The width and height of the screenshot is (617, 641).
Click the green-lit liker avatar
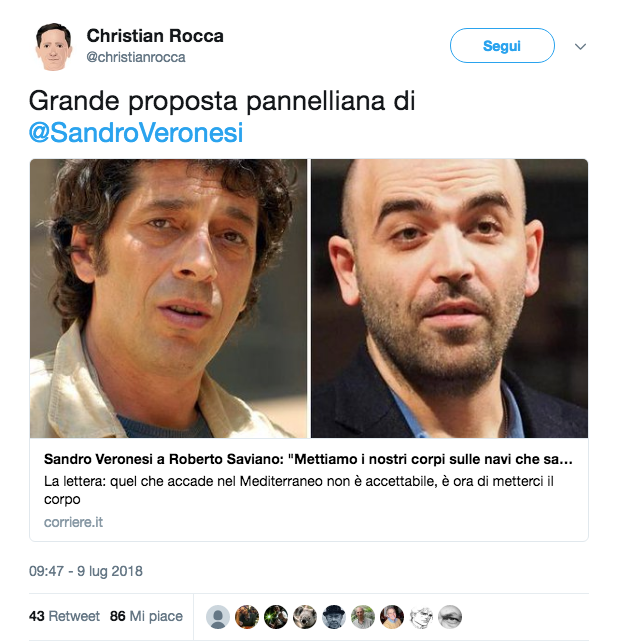(276, 617)
